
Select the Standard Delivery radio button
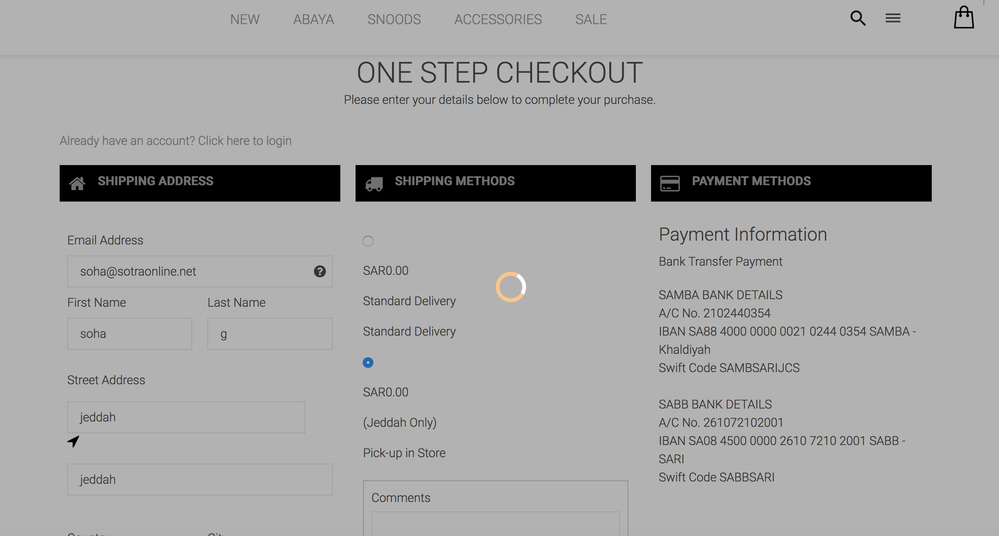(368, 241)
